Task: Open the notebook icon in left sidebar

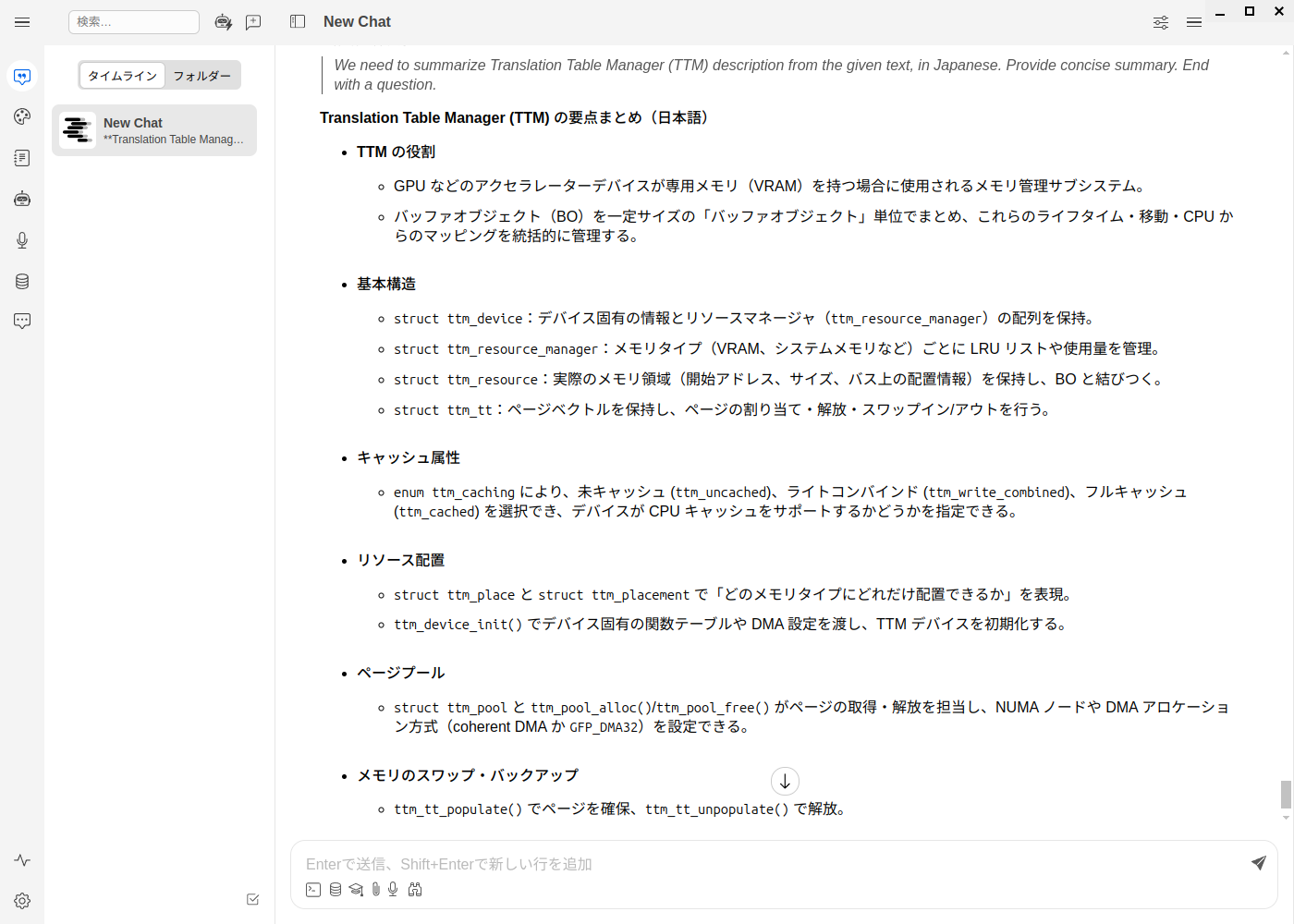Action: [22, 158]
